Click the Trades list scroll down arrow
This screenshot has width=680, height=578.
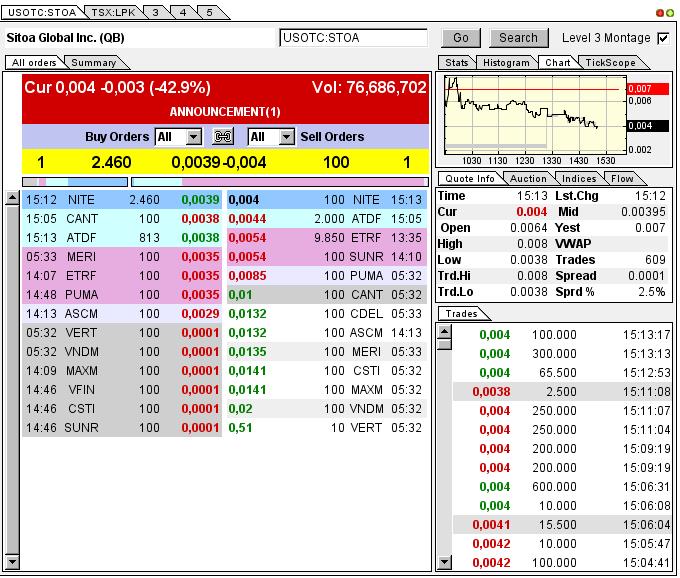[x=445, y=562]
